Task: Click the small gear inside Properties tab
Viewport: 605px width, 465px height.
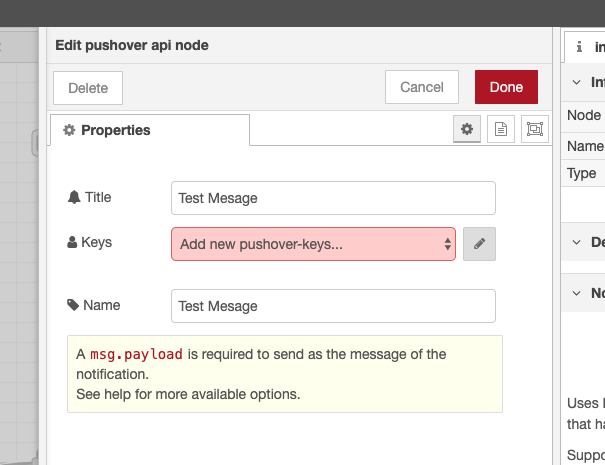Action: 69,131
